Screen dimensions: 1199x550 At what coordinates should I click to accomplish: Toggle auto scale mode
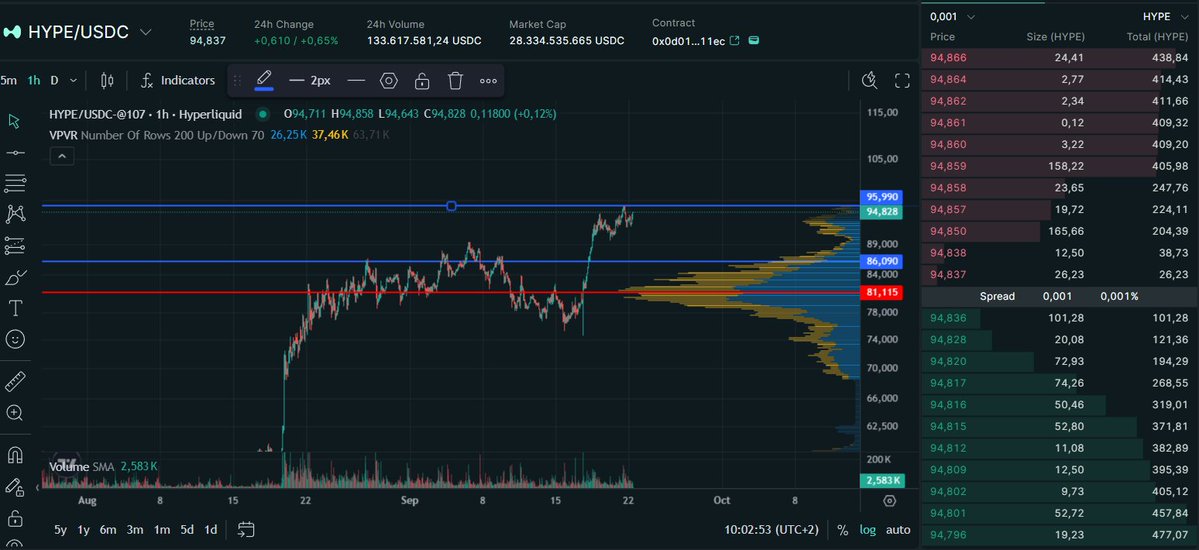898,529
